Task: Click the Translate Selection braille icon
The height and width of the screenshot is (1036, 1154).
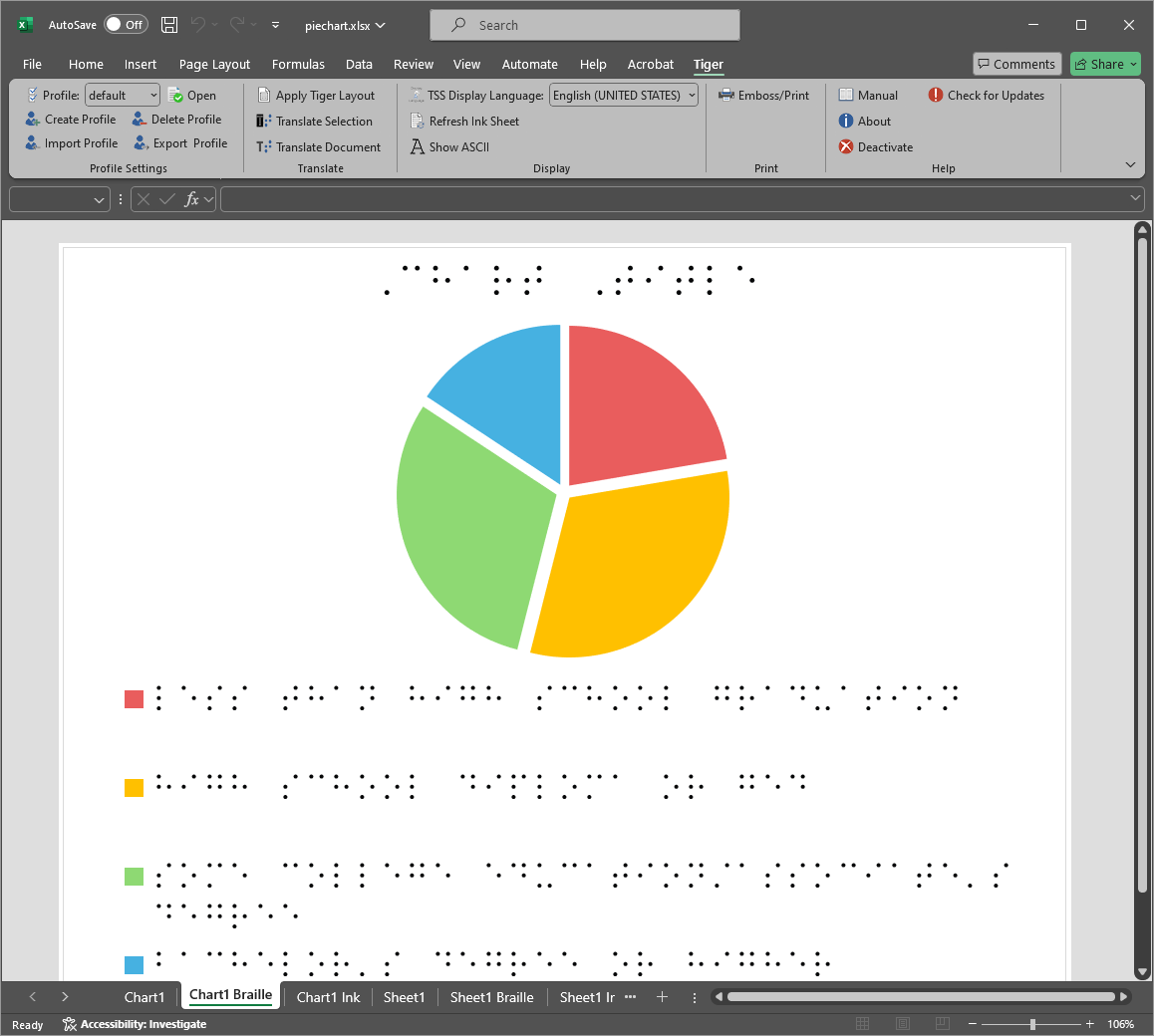Action: 264,122
